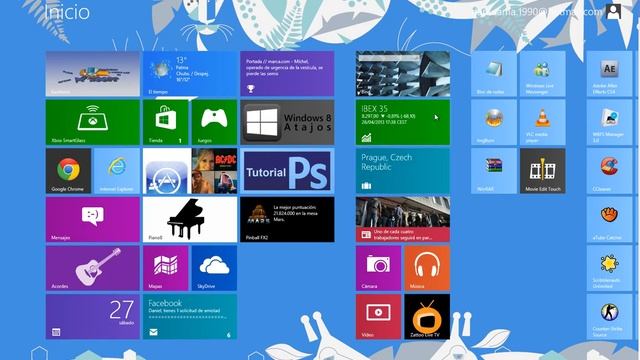
Task: Open the Piano8 piano tile
Action: [190, 220]
